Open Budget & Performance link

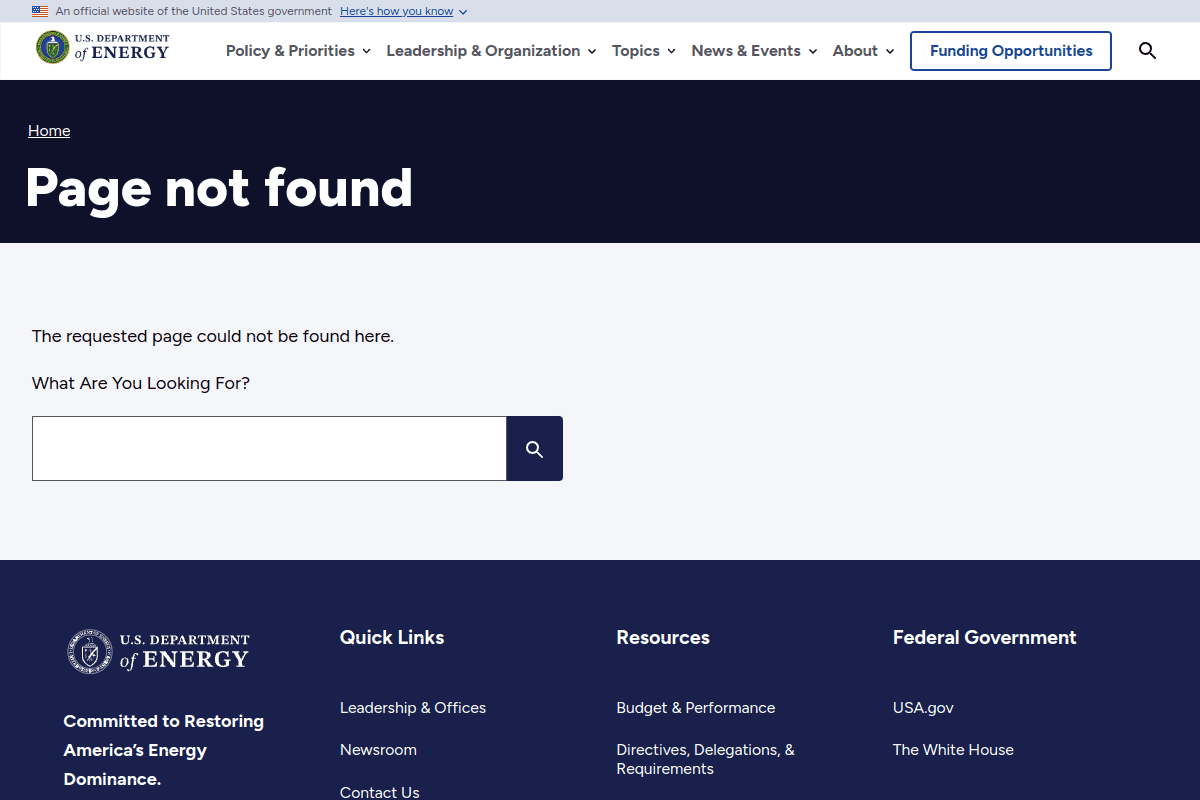tap(696, 708)
